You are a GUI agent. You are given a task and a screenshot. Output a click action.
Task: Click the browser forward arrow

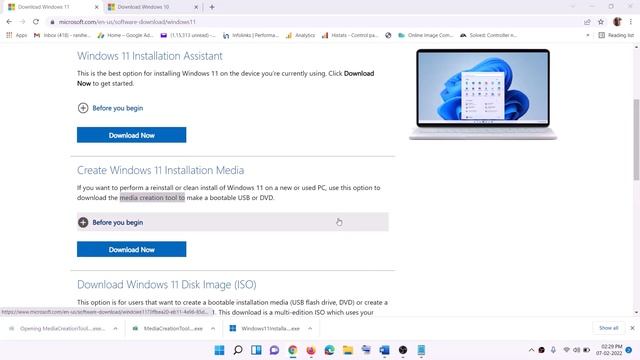(22, 22)
